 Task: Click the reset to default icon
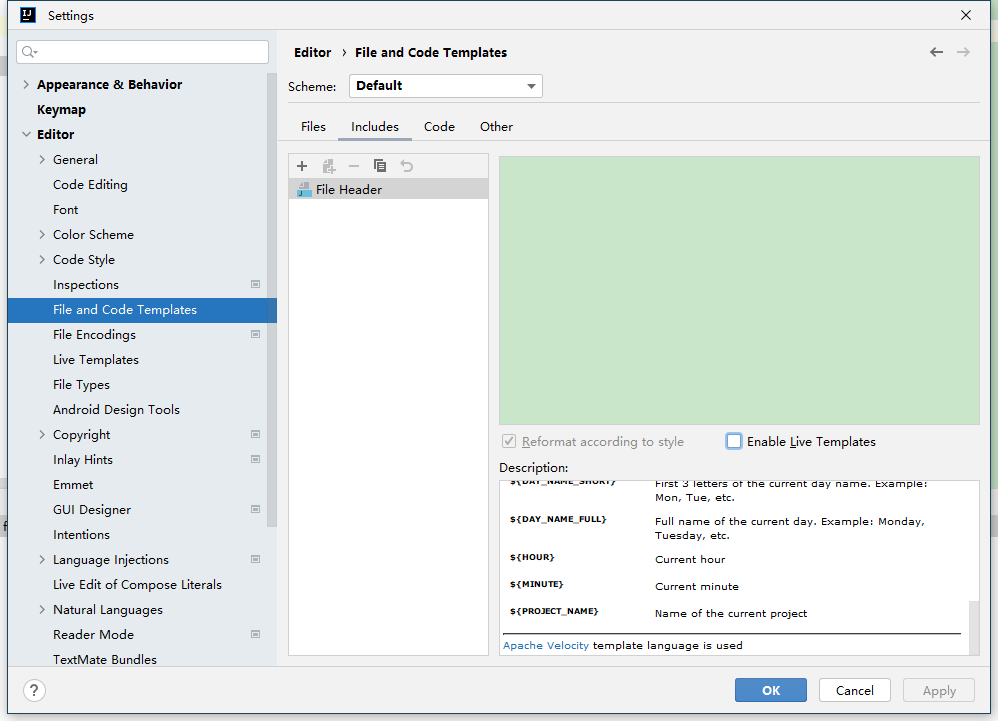407,166
